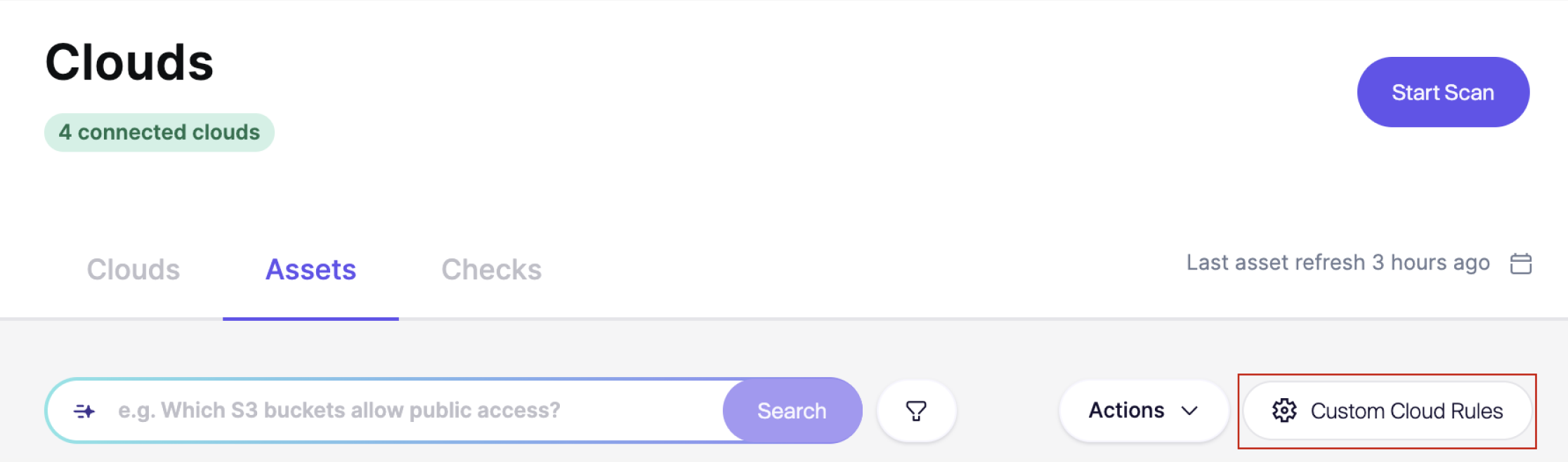Click the calendar icon beside last asset refresh
The height and width of the screenshot is (462, 1568).
[1520, 264]
